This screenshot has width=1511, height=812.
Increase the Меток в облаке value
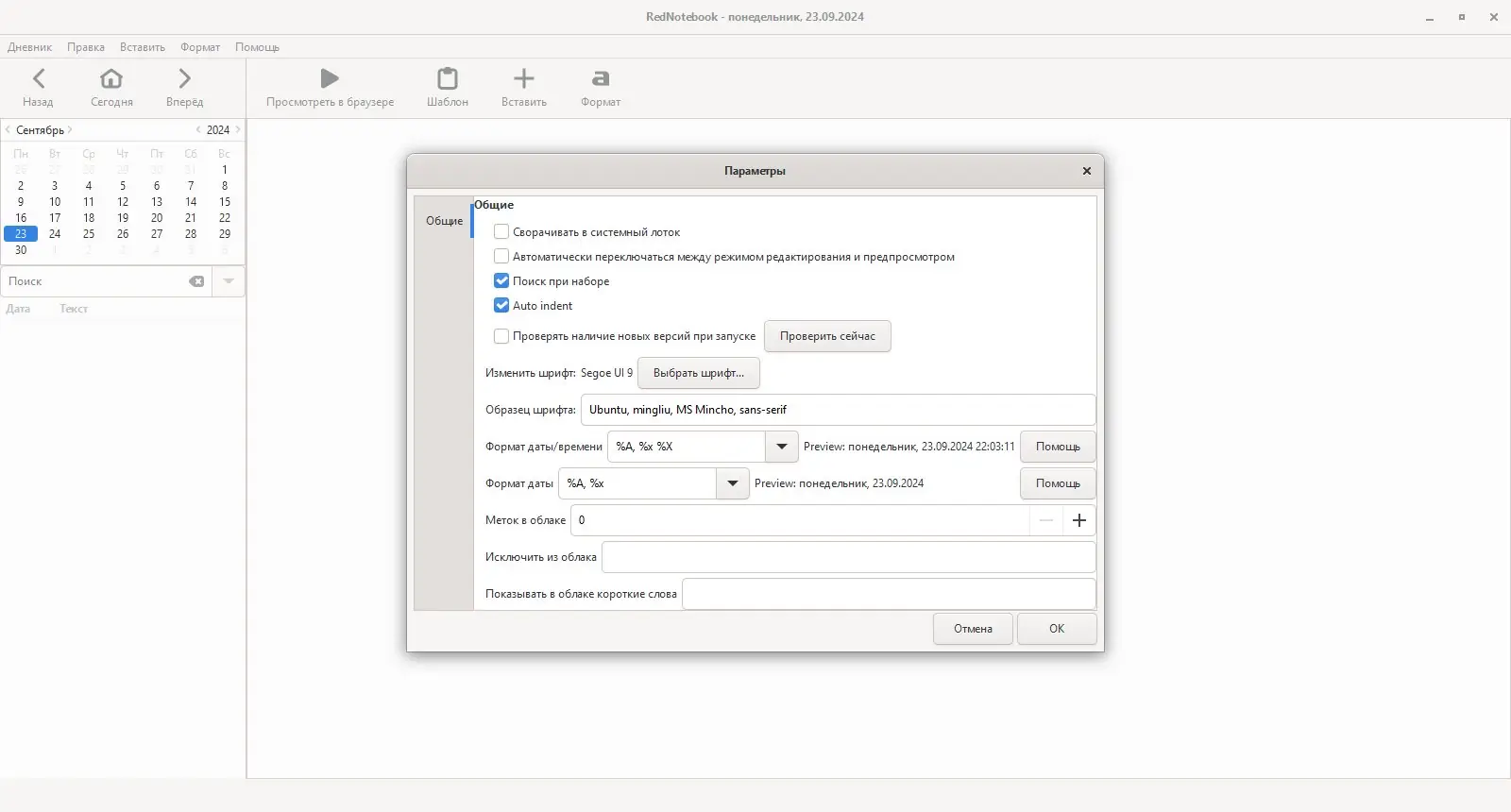(1079, 520)
